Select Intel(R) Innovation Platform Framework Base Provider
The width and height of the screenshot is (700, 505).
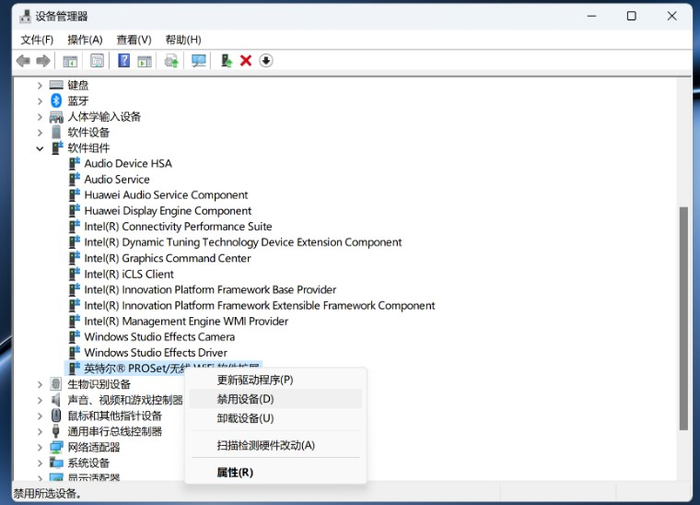coord(210,289)
